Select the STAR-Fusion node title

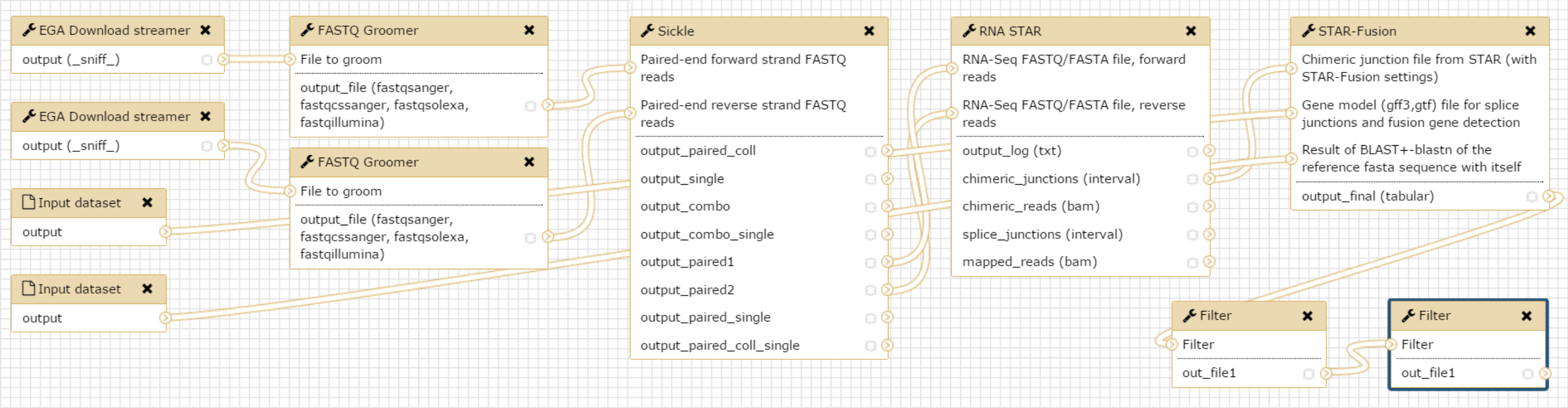click(1357, 31)
